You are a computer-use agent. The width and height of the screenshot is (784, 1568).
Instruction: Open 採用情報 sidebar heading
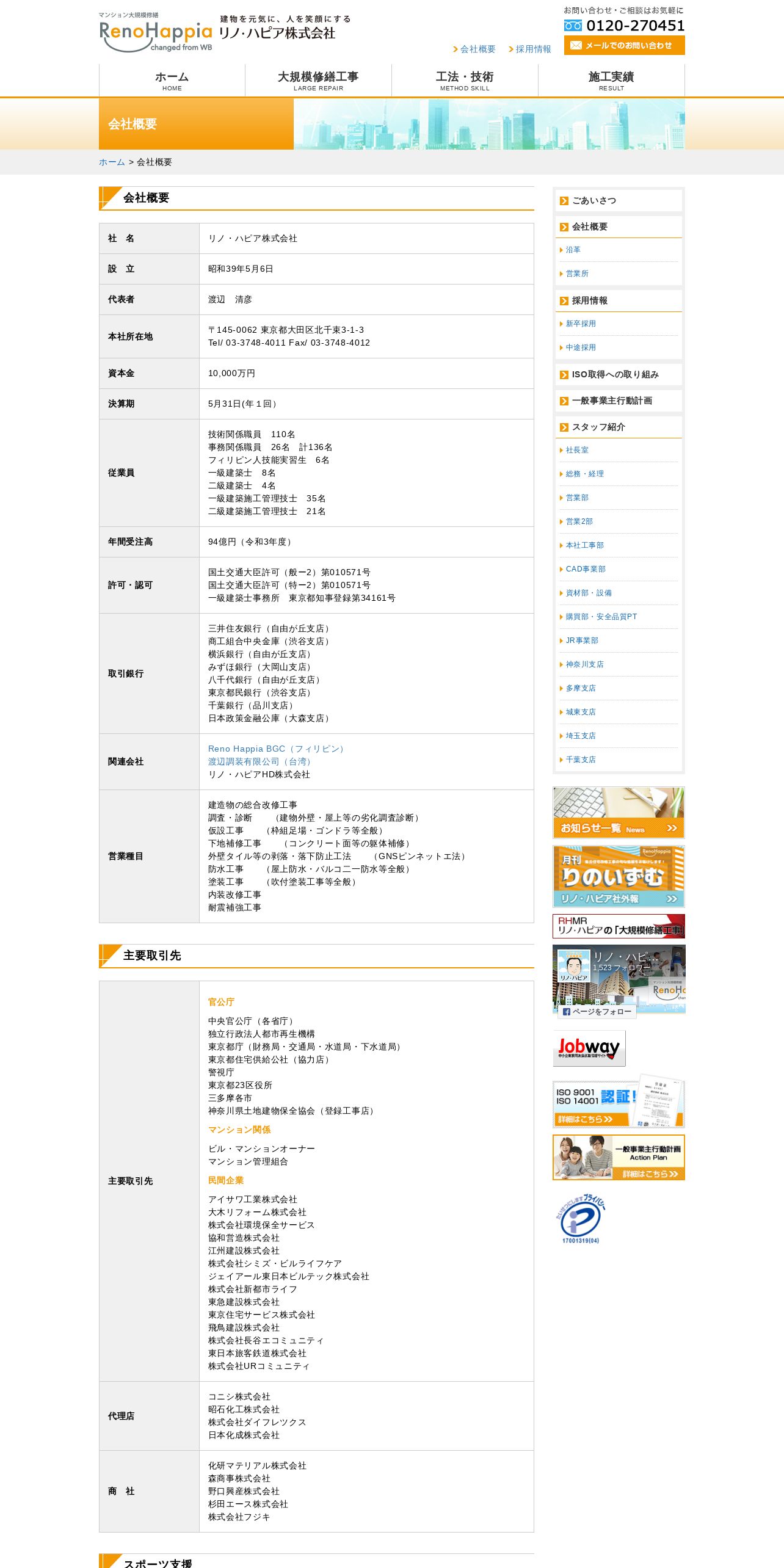tap(619, 300)
